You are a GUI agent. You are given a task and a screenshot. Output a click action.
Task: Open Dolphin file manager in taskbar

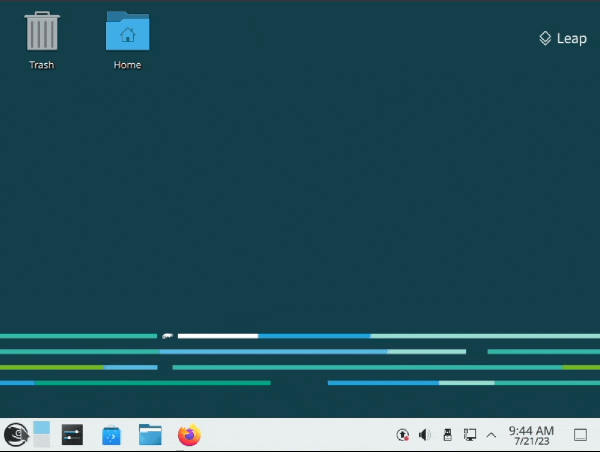tap(150, 435)
